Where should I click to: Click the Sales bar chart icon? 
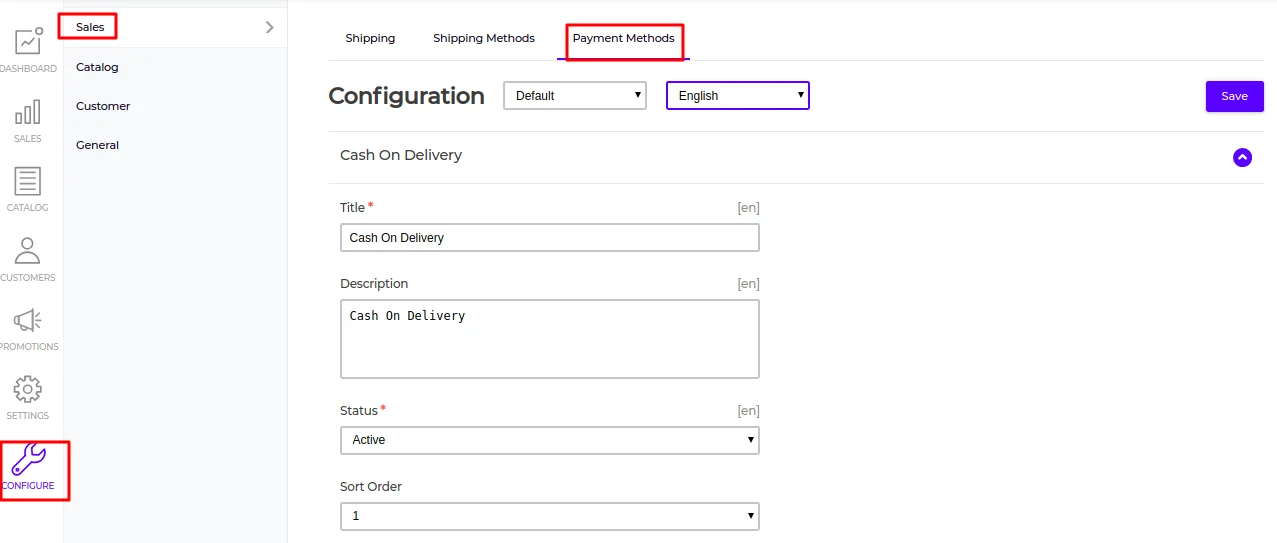coord(28,112)
